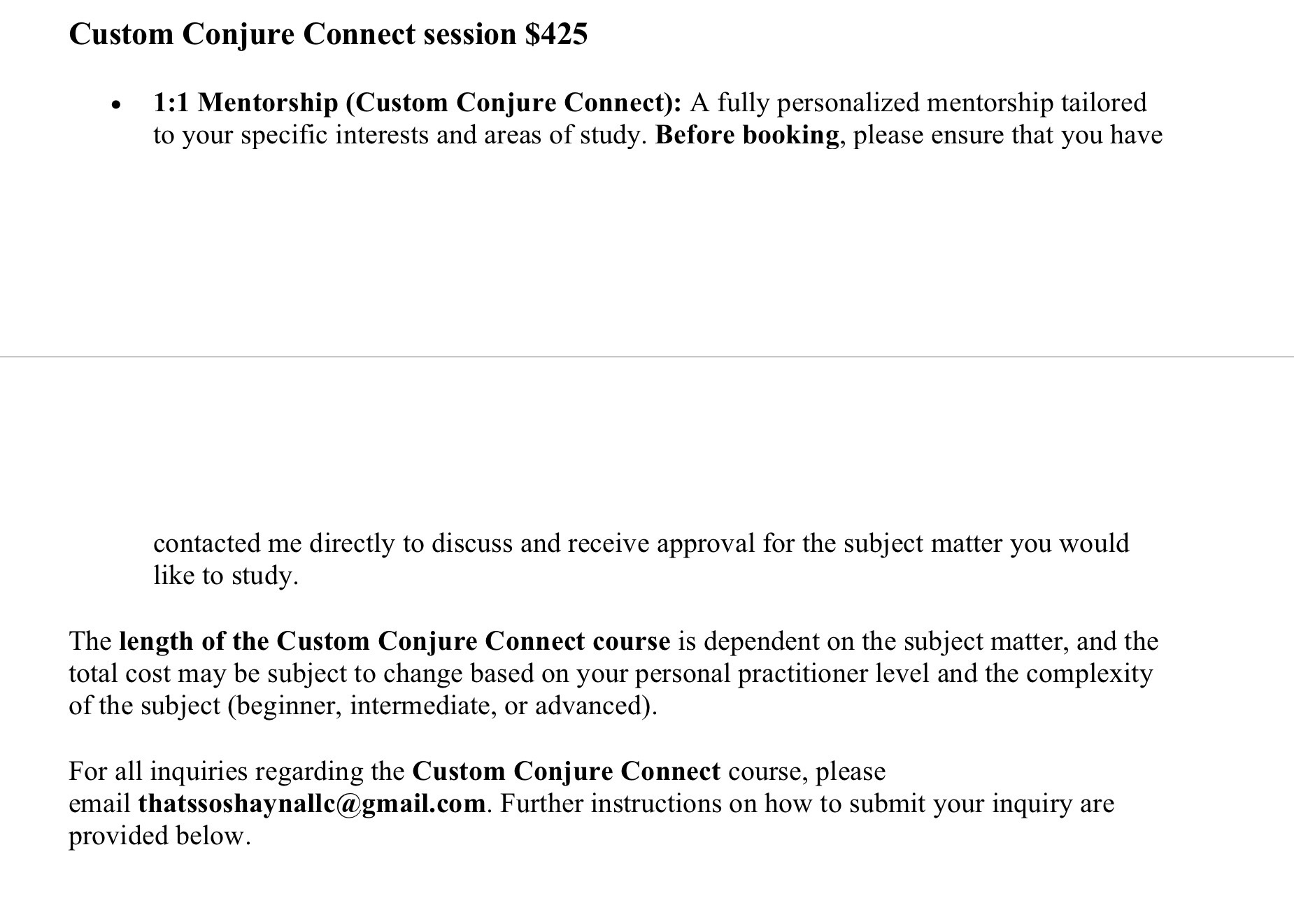This screenshot has width=1294, height=924.
Task: Click the $425 price in the heading
Action: (556, 34)
